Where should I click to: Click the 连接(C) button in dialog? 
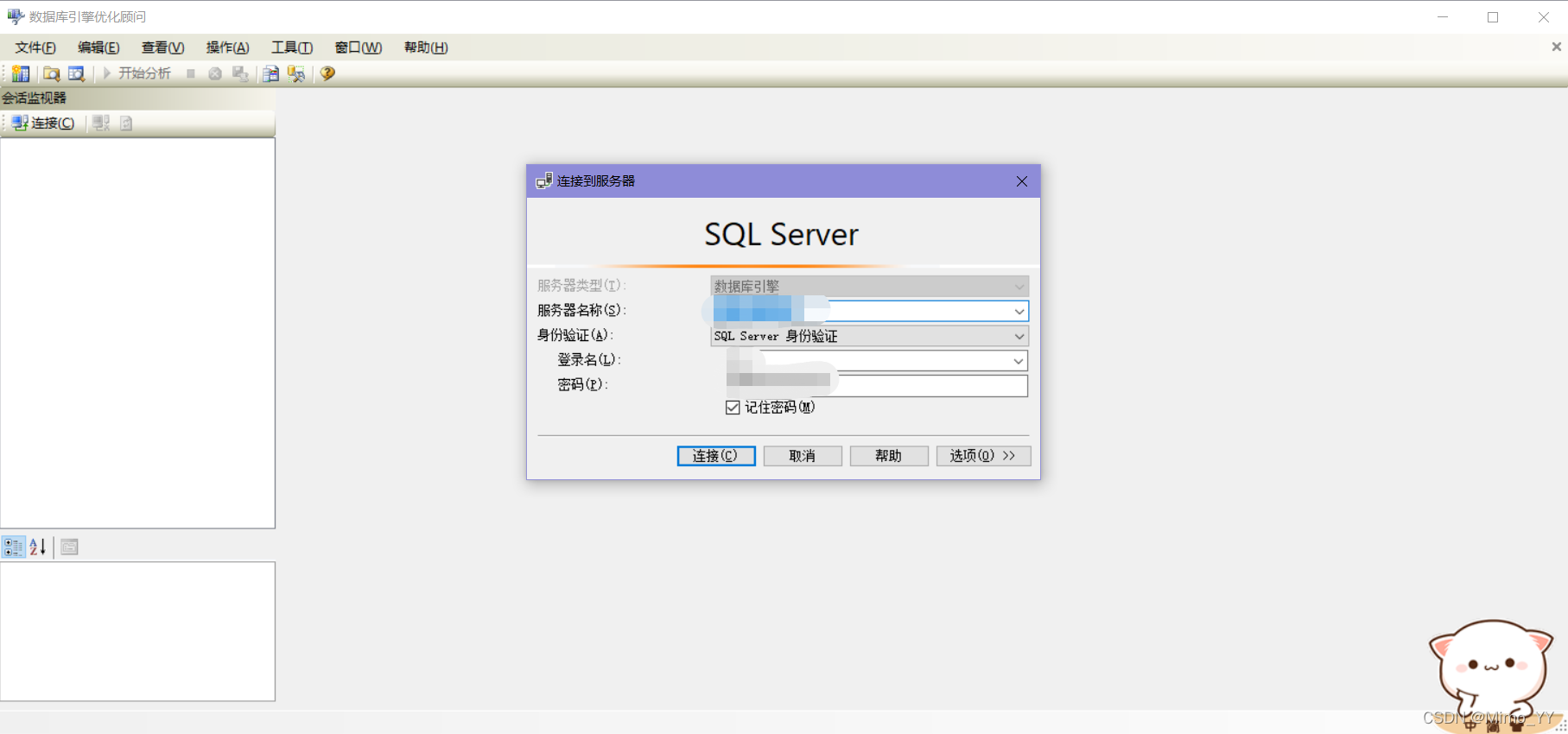point(716,456)
